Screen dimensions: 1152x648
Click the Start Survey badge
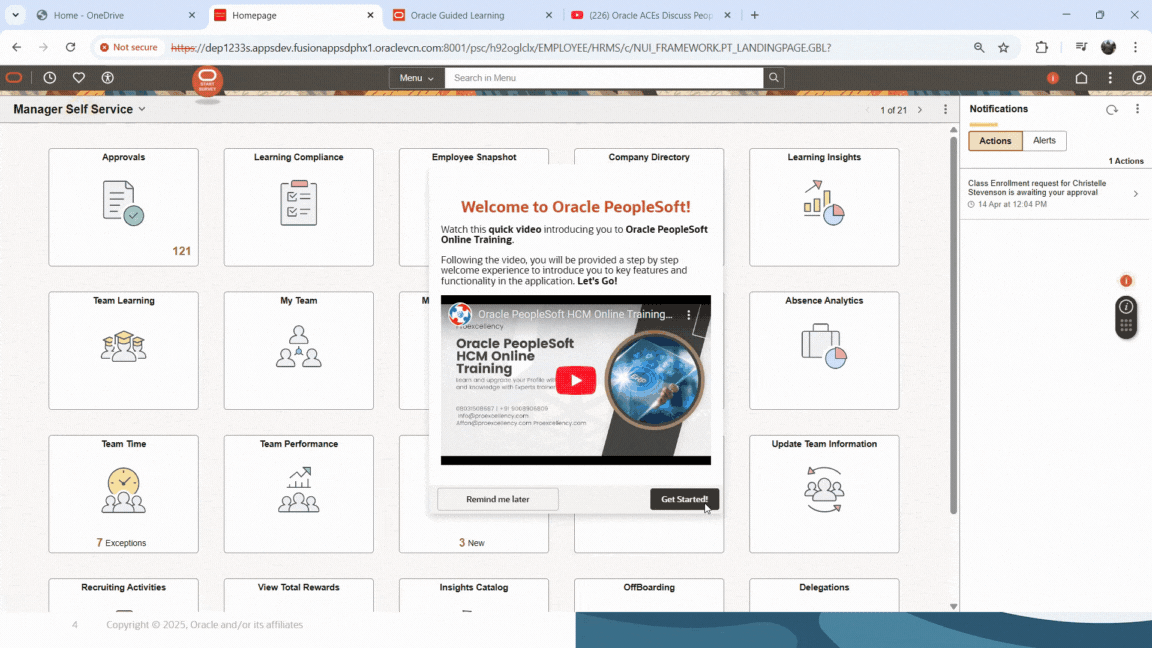pyautogui.click(x=207, y=81)
